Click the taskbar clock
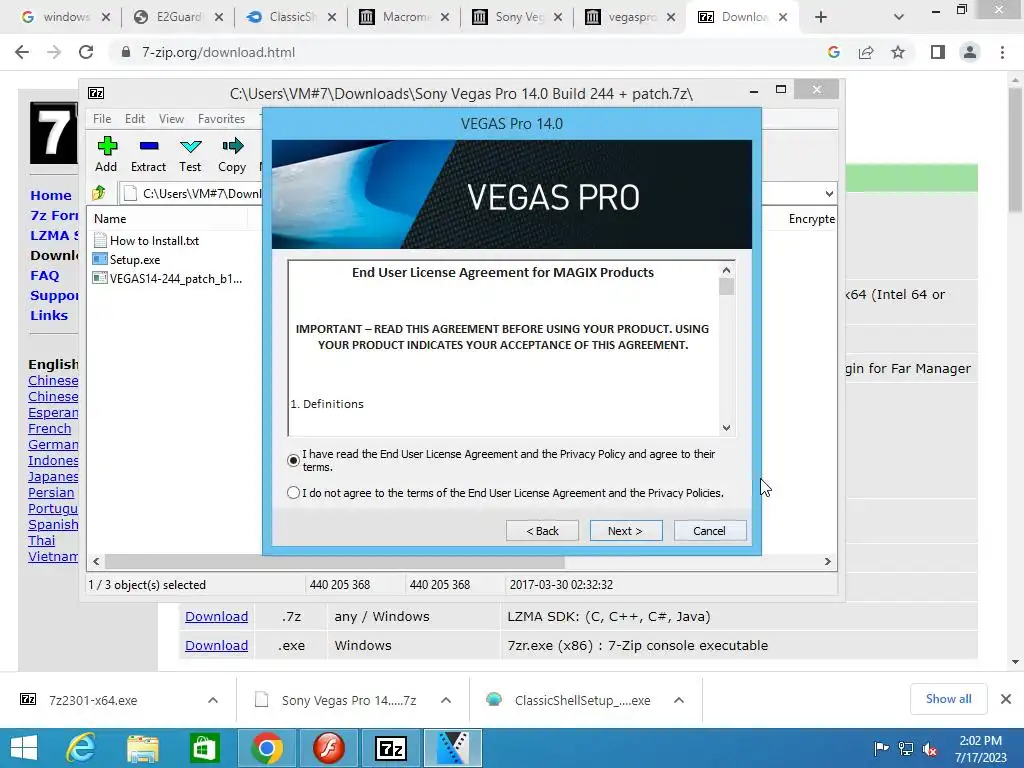Viewport: 1024px width, 768px height. click(x=981, y=748)
